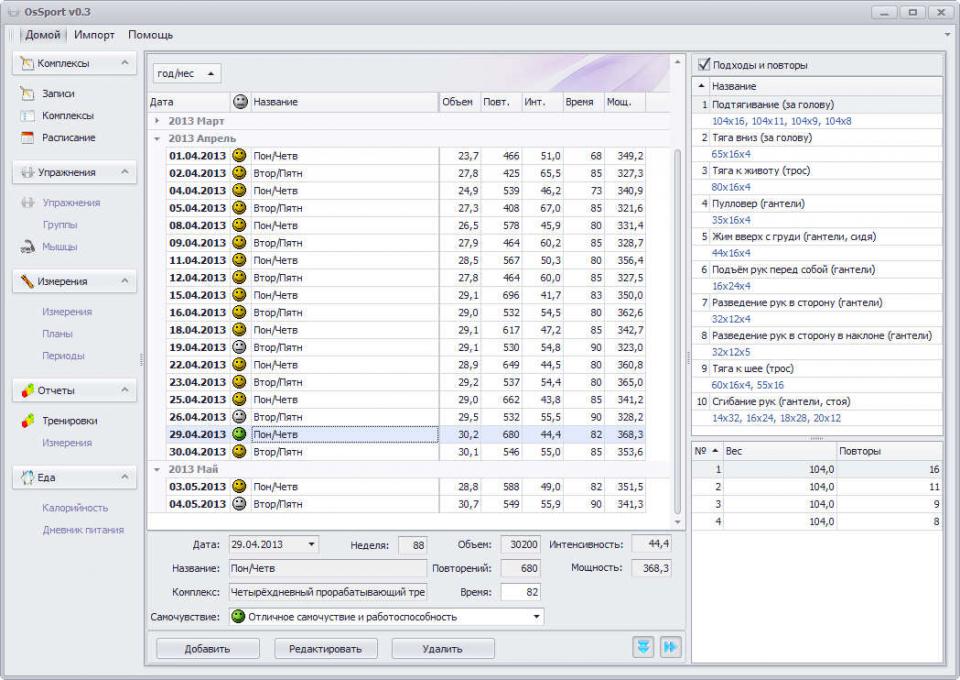Open the Расписание calendar icon
This screenshot has height=680, width=960.
tap(27, 138)
